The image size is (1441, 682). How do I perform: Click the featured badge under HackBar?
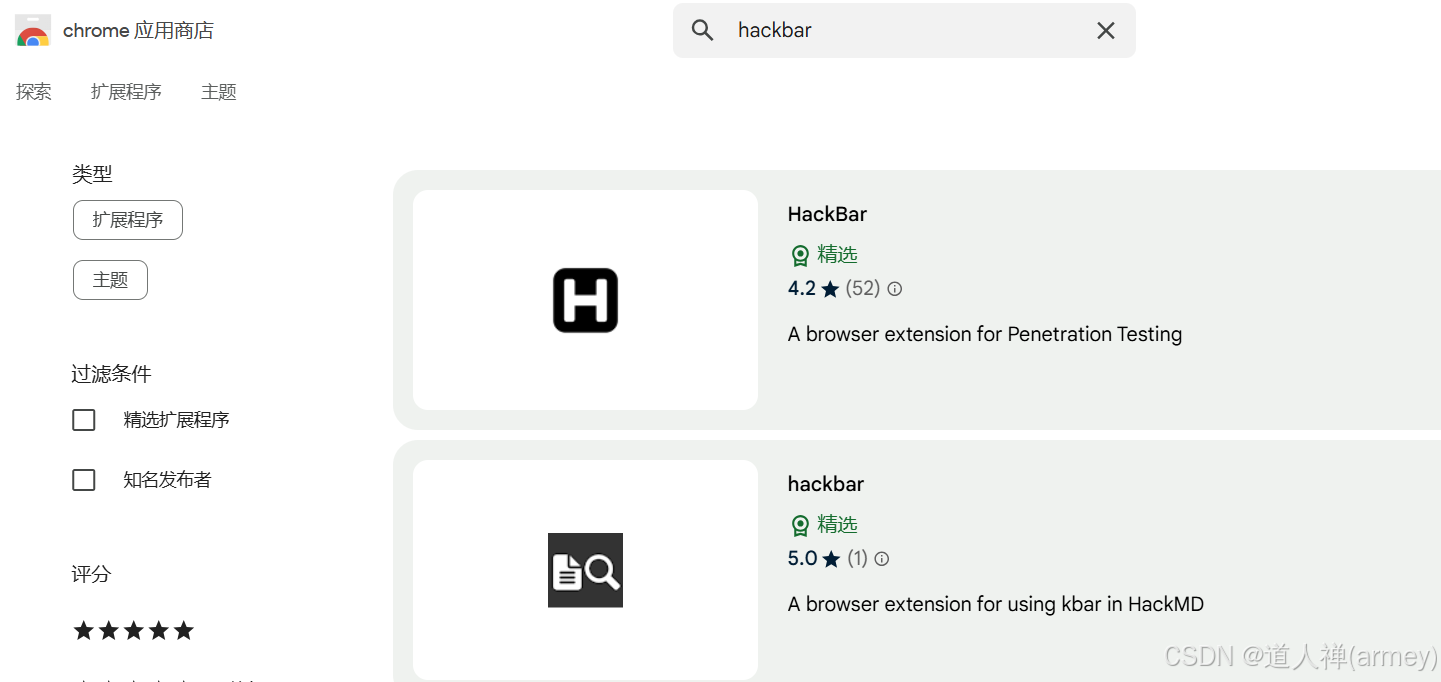800,255
